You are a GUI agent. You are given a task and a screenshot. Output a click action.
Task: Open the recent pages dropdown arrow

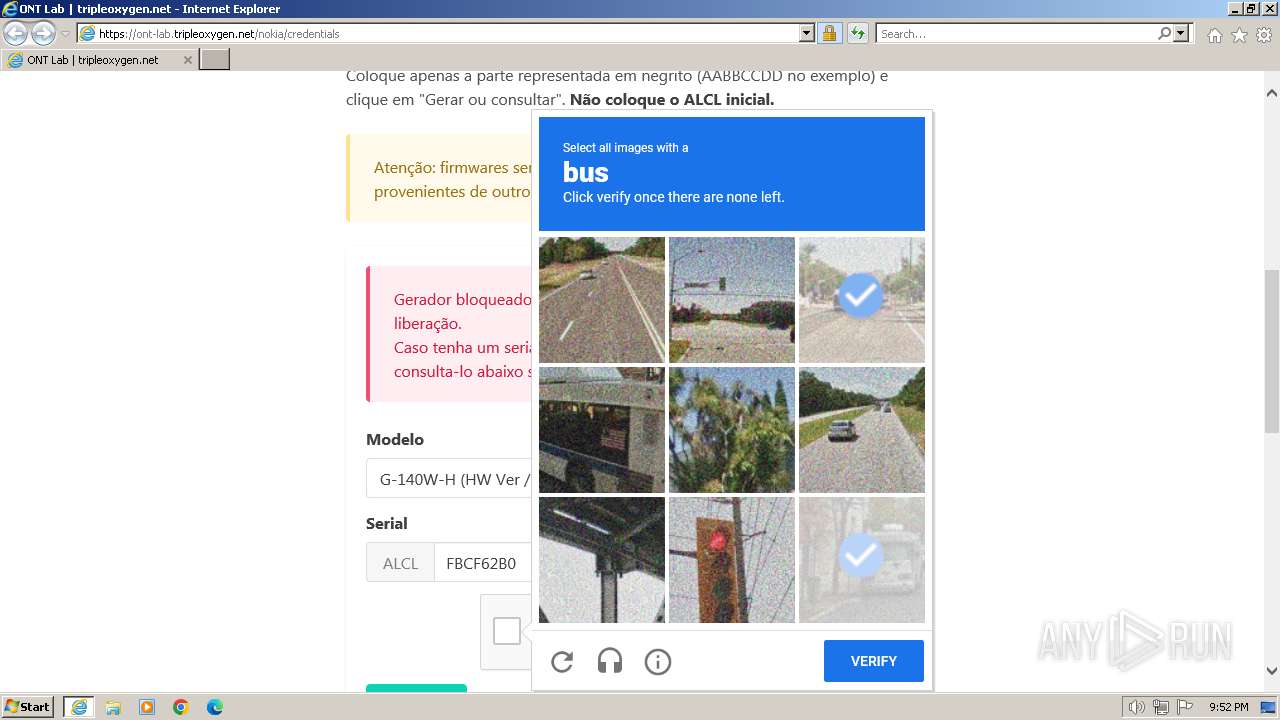(x=65, y=34)
